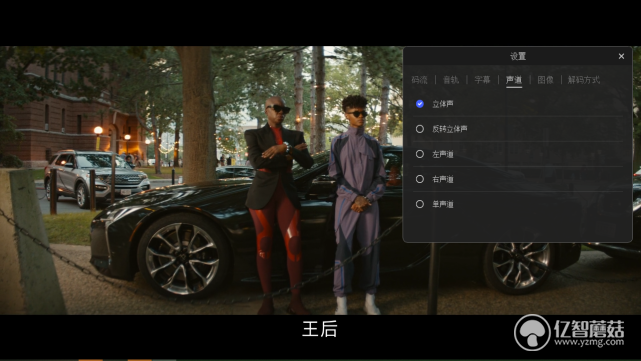The height and width of the screenshot is (361, 641).
Task: Click the 反转立体声 option label text
Action: pos(450,129)
